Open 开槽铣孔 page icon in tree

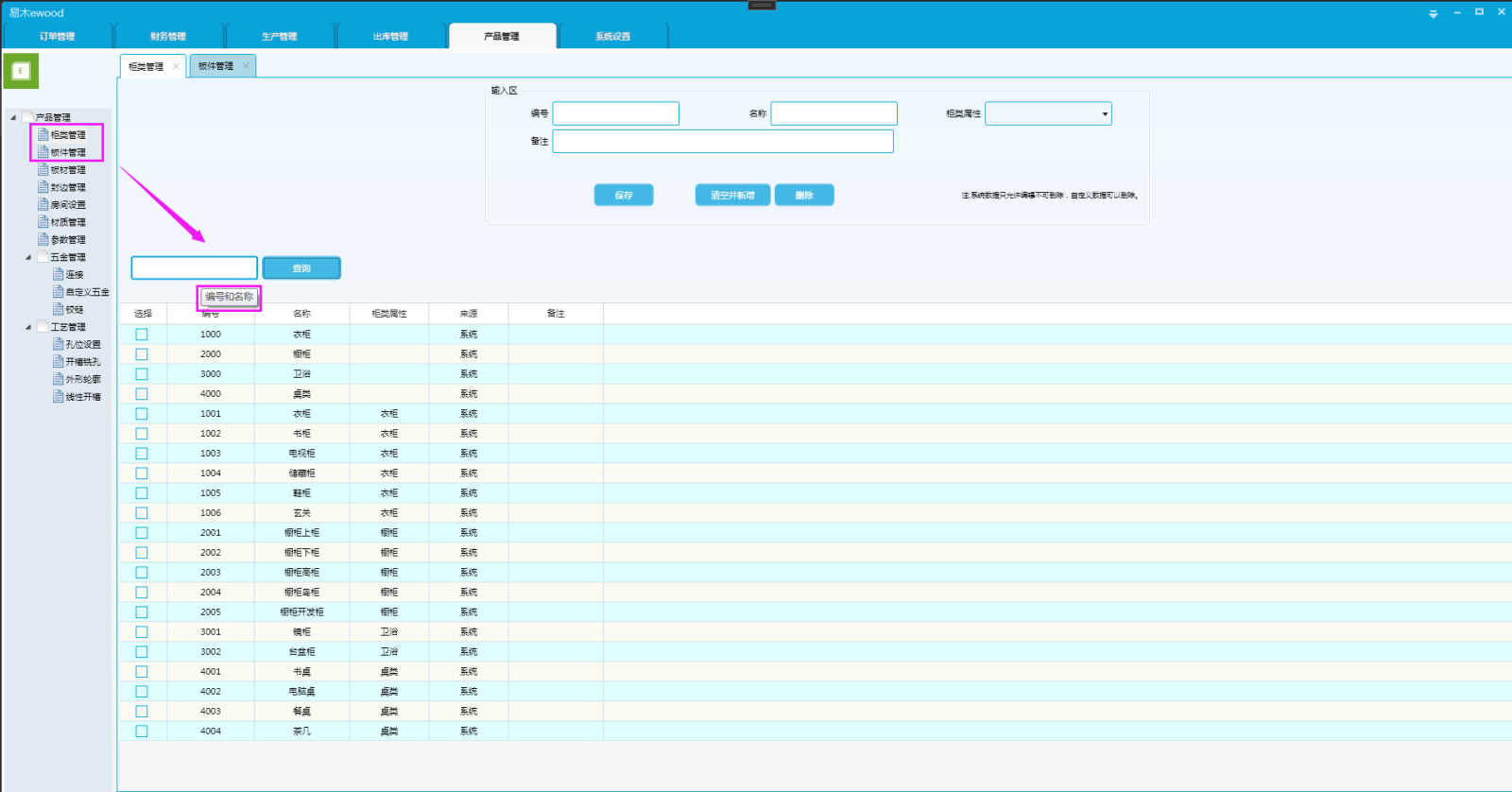pos(58,362)
